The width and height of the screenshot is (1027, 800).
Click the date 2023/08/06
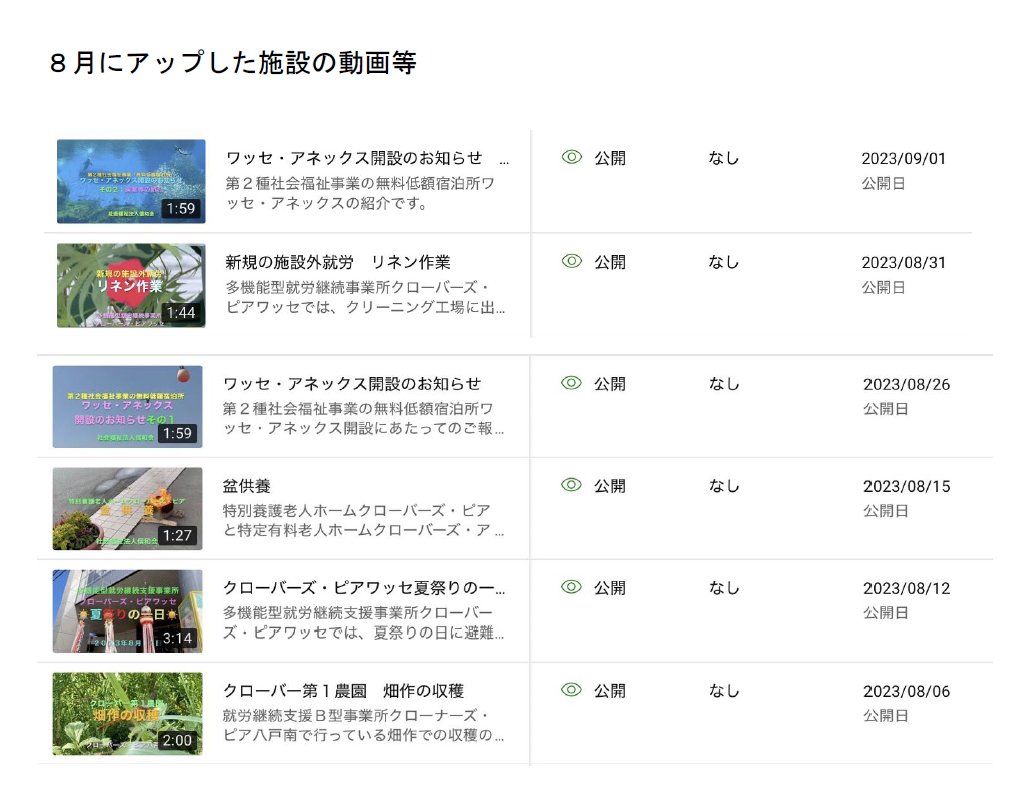coord(906,691)
